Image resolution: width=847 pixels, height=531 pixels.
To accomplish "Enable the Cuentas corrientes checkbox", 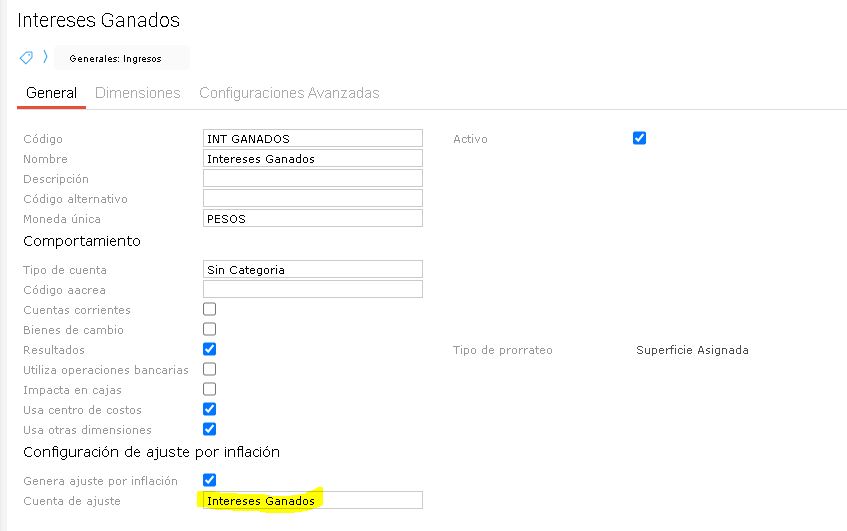I will pos(210,309).
